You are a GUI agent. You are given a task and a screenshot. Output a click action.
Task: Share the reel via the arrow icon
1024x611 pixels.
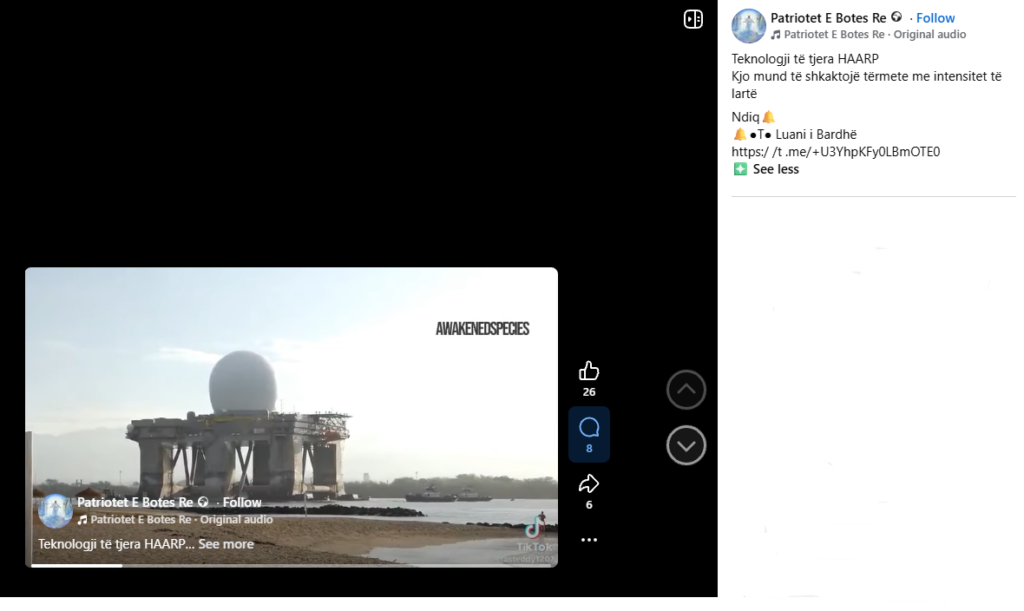[x=589, y=484]
